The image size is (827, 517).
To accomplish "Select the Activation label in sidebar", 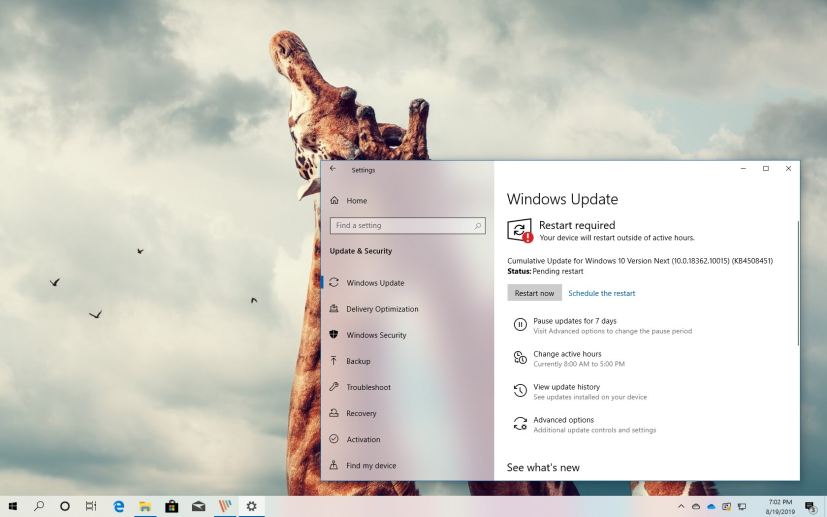I will [x=363, y=439].
